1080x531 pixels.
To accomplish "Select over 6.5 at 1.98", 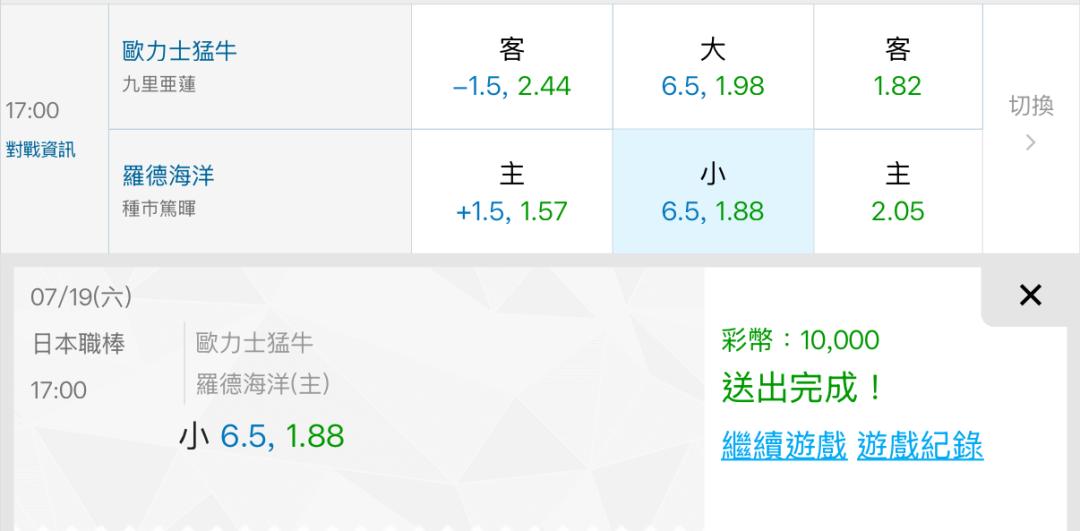I will click(x=713, y=67).
